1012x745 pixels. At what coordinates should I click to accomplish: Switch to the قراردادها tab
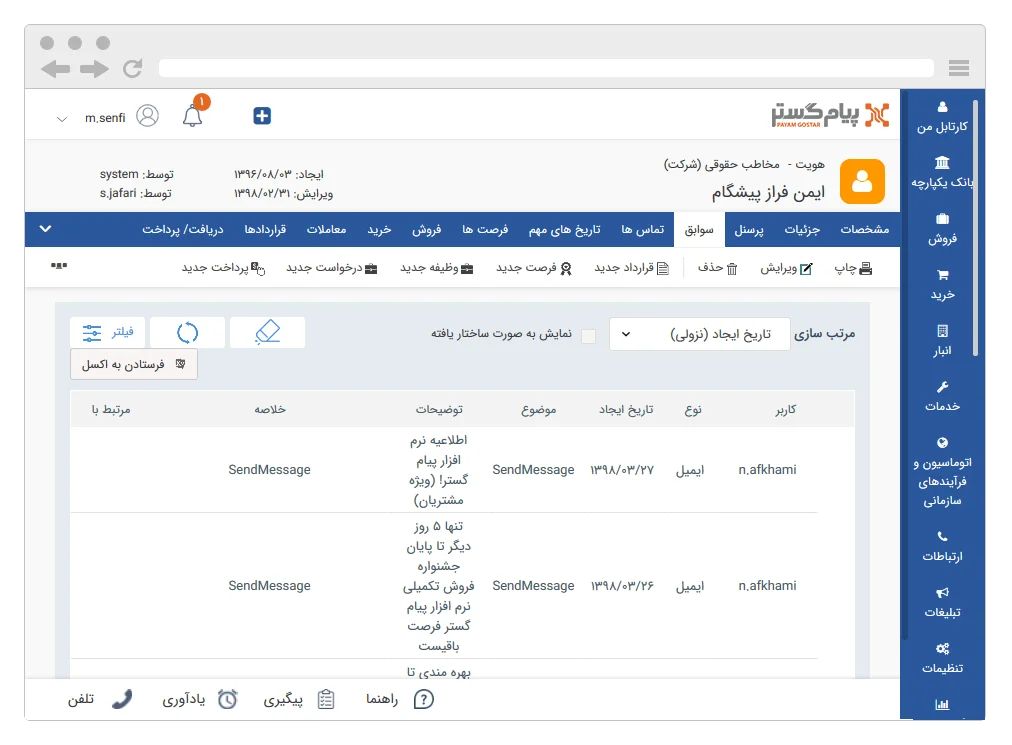[265, 230]
